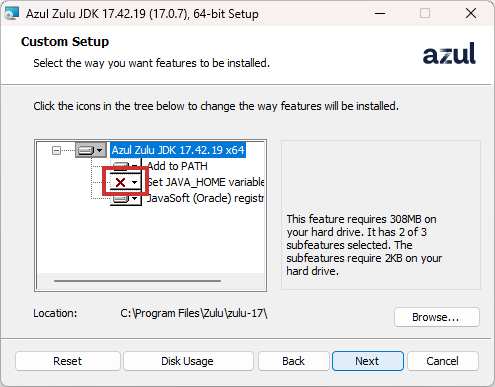Click the Azul Zulu JDK root drive icon
This screenshot has width=495, height=387.
86,150
